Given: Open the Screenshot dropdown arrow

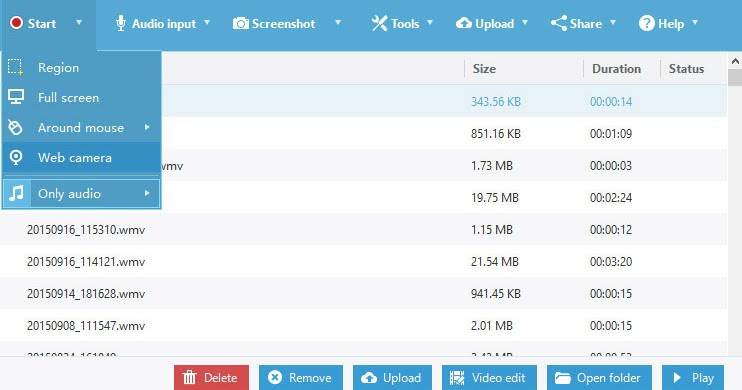Looking at the screenshot, I should tap(338, 23).
